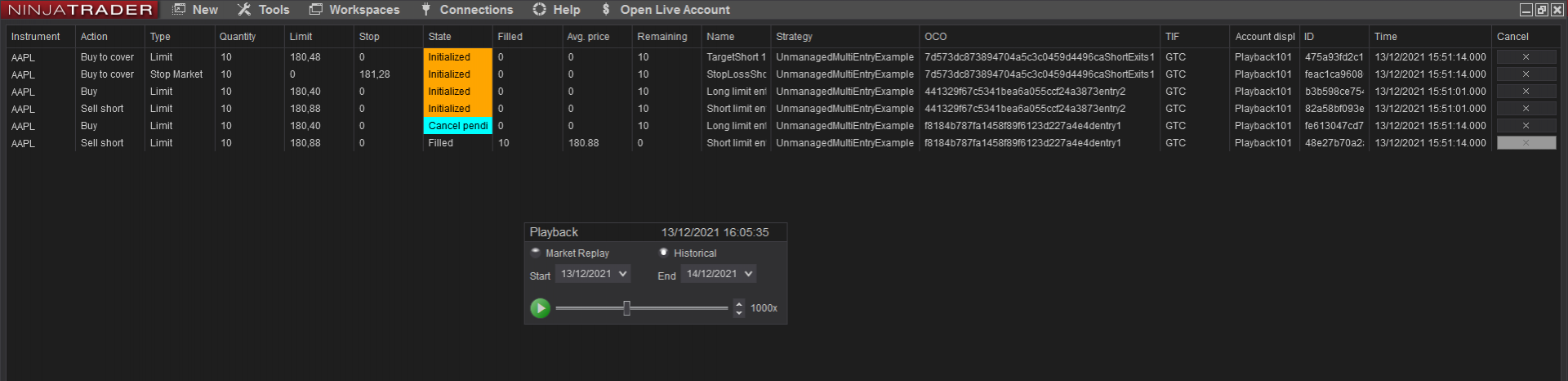Open the Start date dropdown
This screenshot has width=1568, height=381.
coord(593,274)
